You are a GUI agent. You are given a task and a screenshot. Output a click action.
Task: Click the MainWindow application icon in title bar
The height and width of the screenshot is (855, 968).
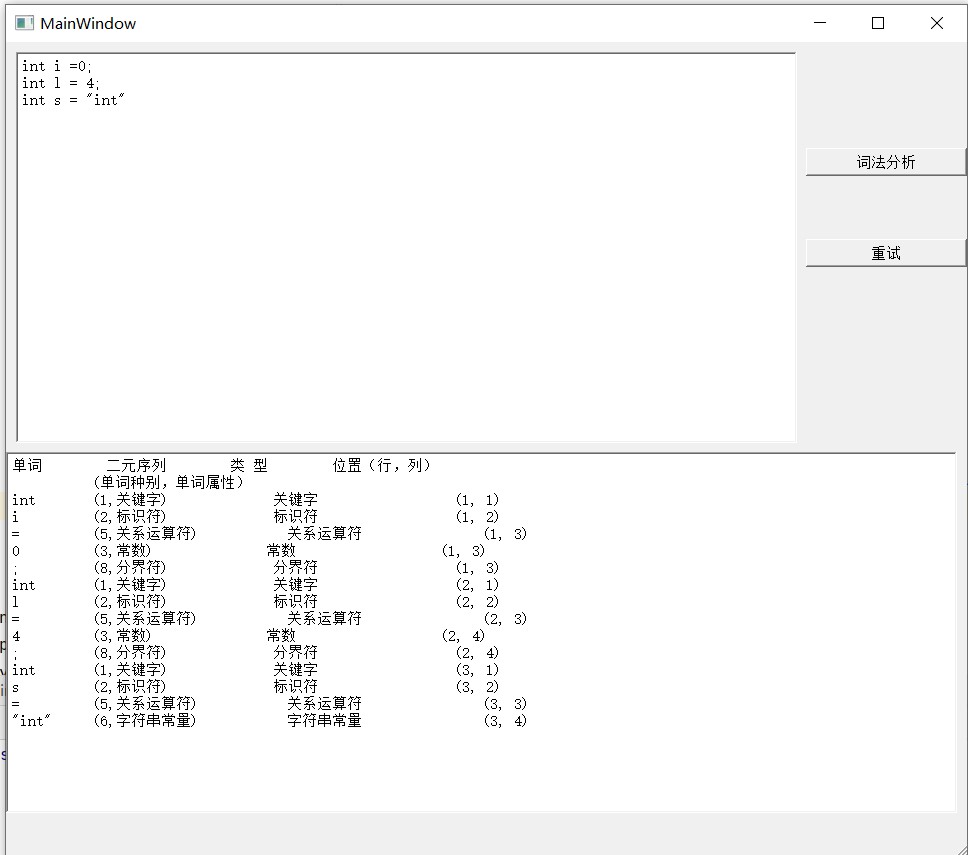23,22
